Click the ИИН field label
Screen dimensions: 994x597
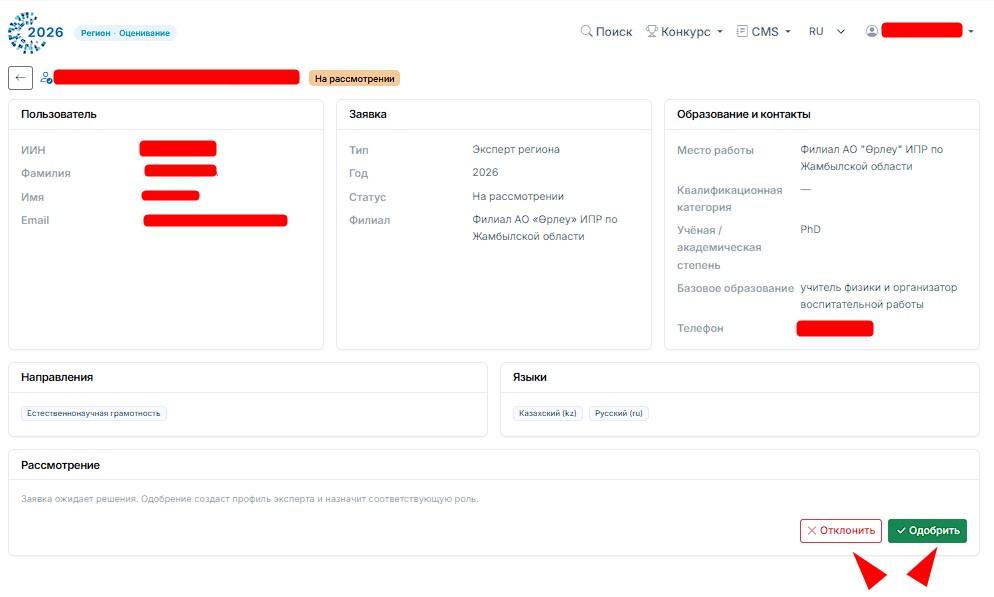tap(33, 150)
